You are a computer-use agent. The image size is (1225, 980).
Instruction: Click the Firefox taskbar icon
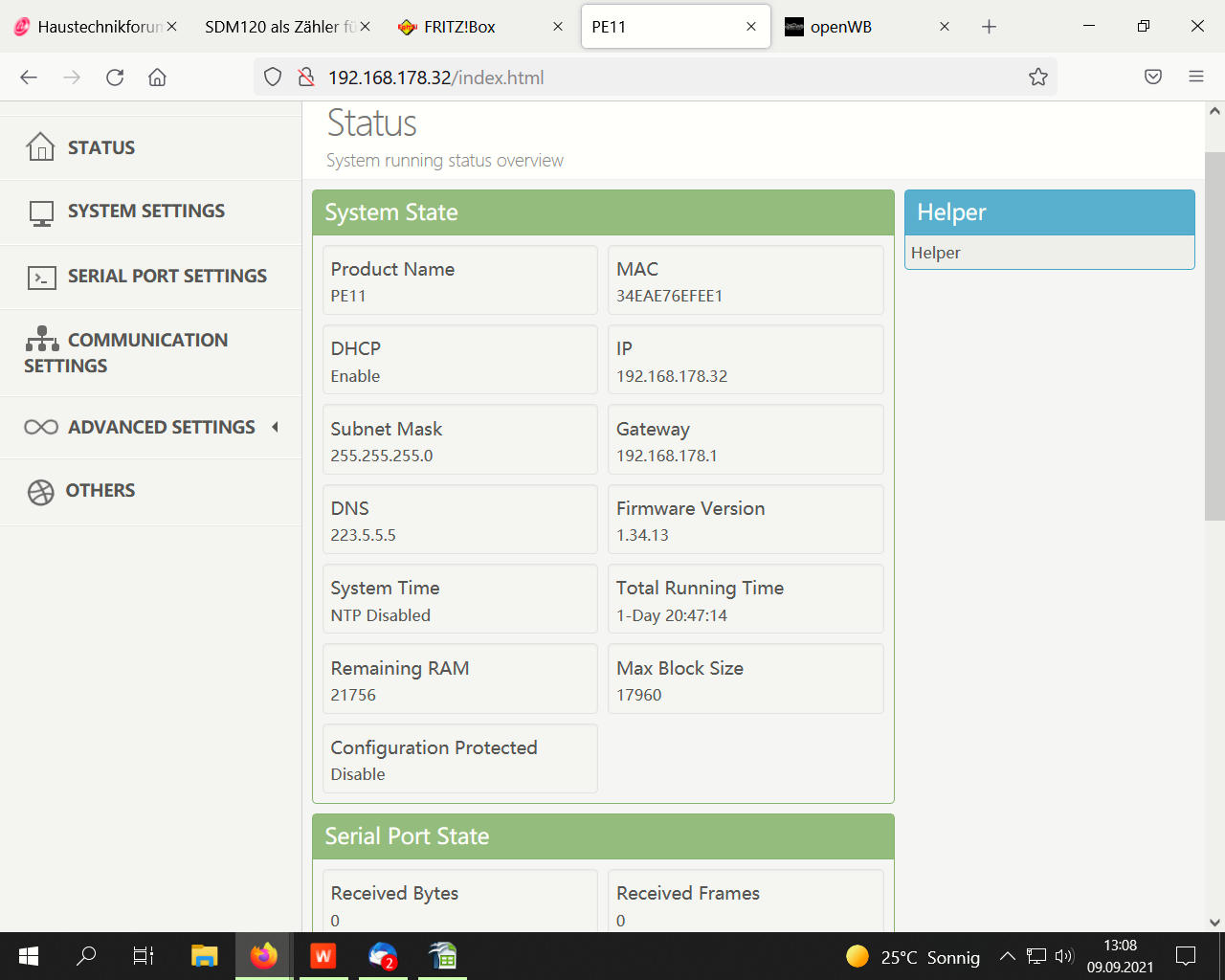click(x=263, y=956)
